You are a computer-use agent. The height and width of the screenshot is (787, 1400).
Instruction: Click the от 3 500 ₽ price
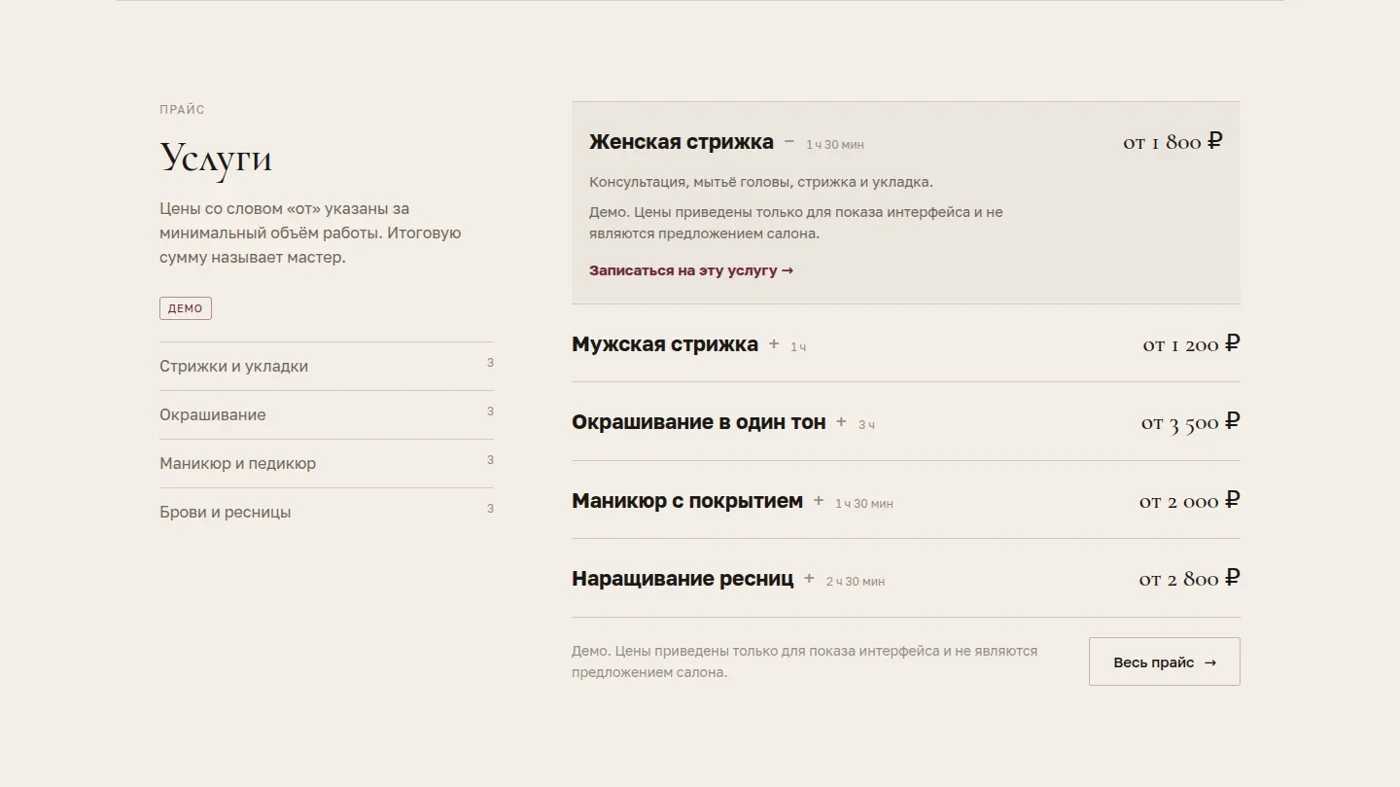point(1190,422)
